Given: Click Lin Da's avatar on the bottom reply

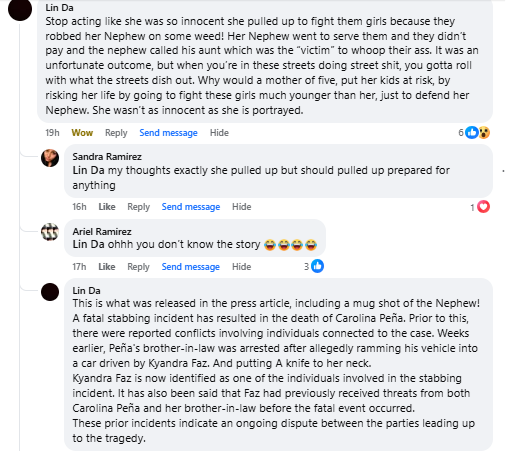Looking at the screenshot, I should tap(50, 292).
